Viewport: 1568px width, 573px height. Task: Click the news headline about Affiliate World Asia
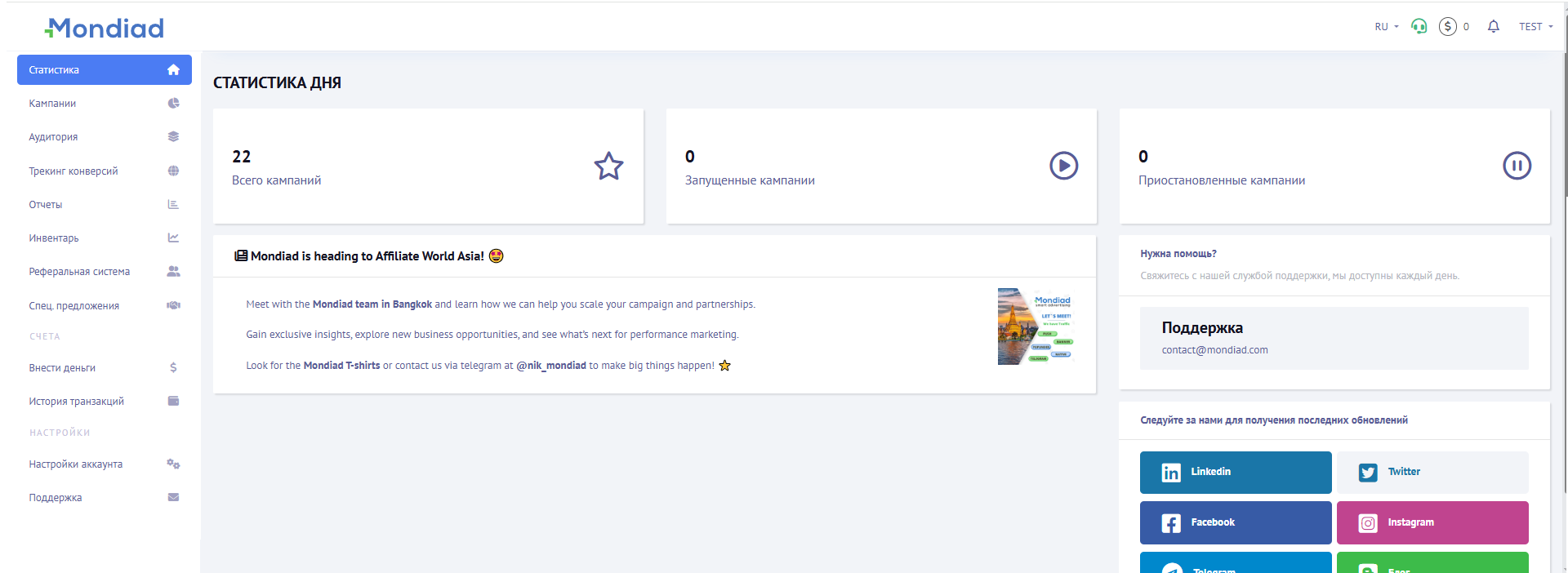pyautogui.click(x=367, y=256)
